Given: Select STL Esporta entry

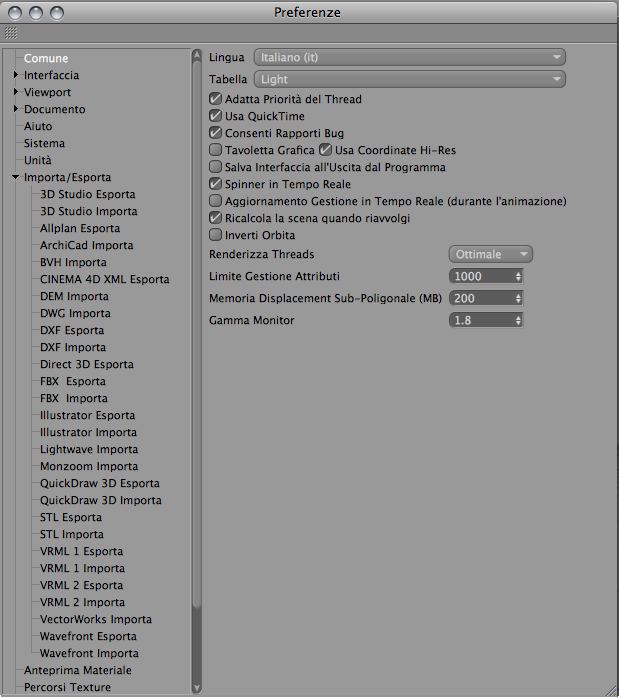Looking at the screenshot, I should pyautogui.click(x=71, y=517).
